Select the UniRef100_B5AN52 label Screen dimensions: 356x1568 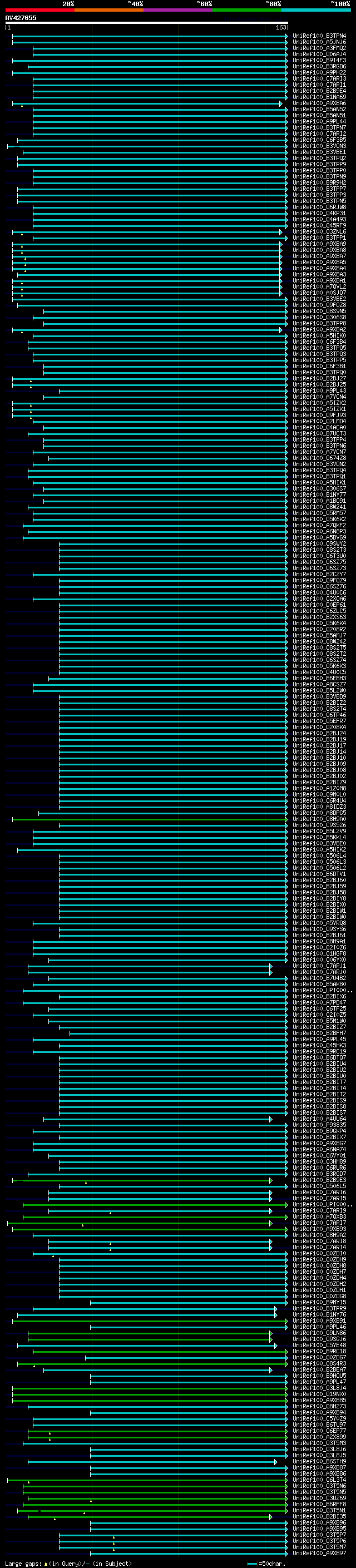coord(319,110)
